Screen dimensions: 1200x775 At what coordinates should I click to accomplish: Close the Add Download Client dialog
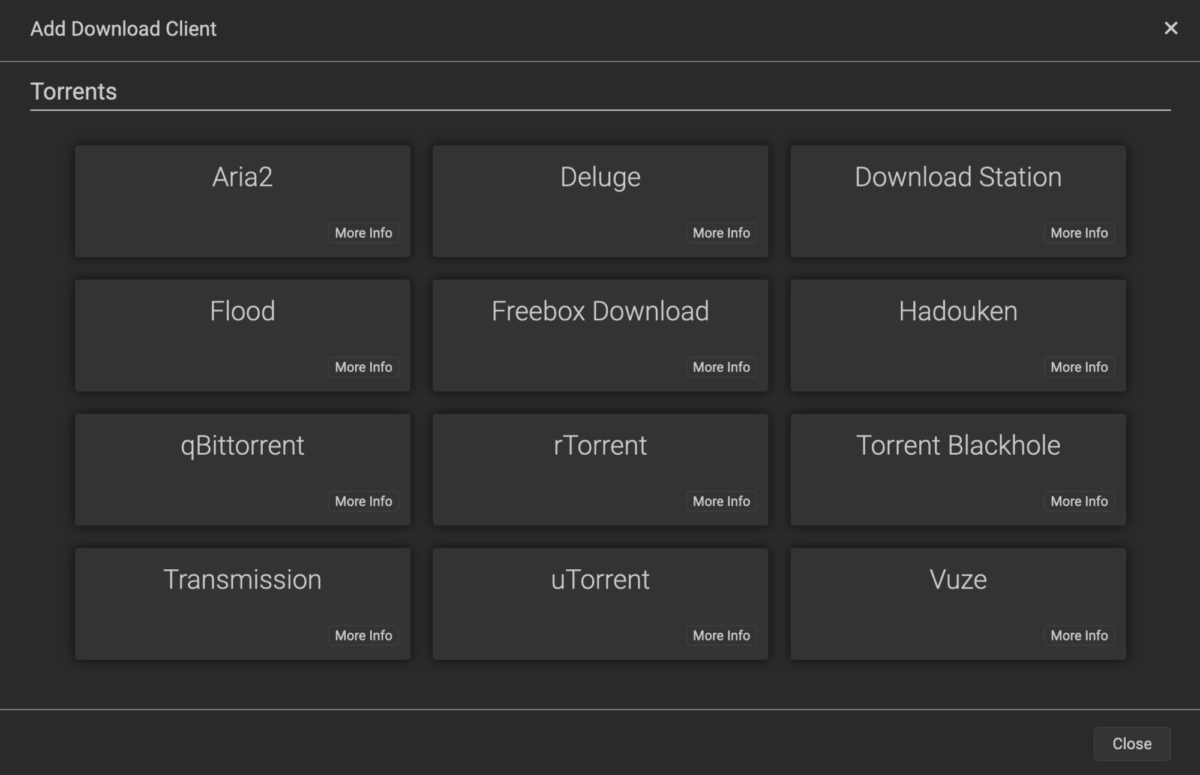pyautogui.click(x=1132, y=743)
